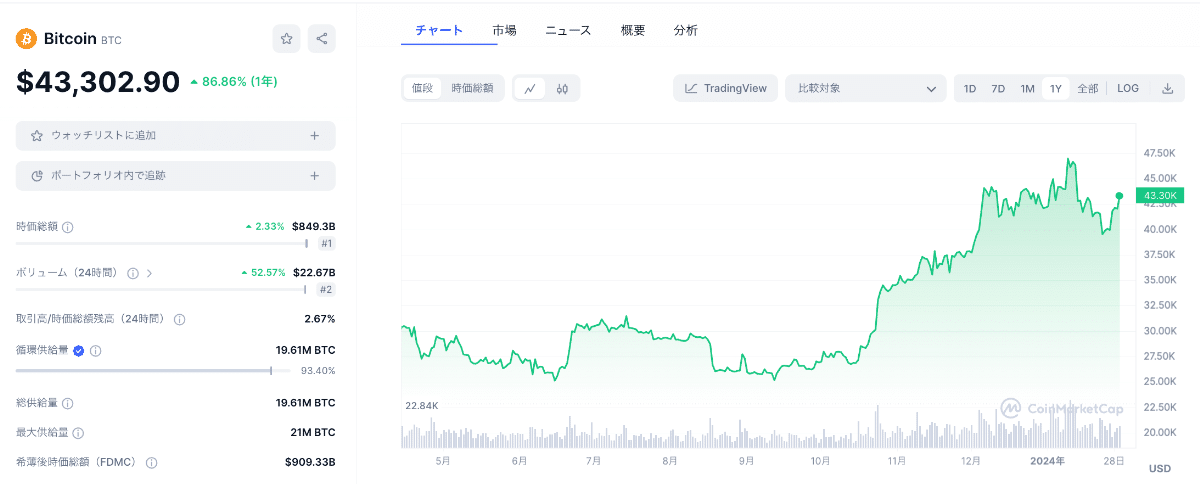Download chart data with the download icon
The image size is (1200, 484).
[x=1167, y=88]
